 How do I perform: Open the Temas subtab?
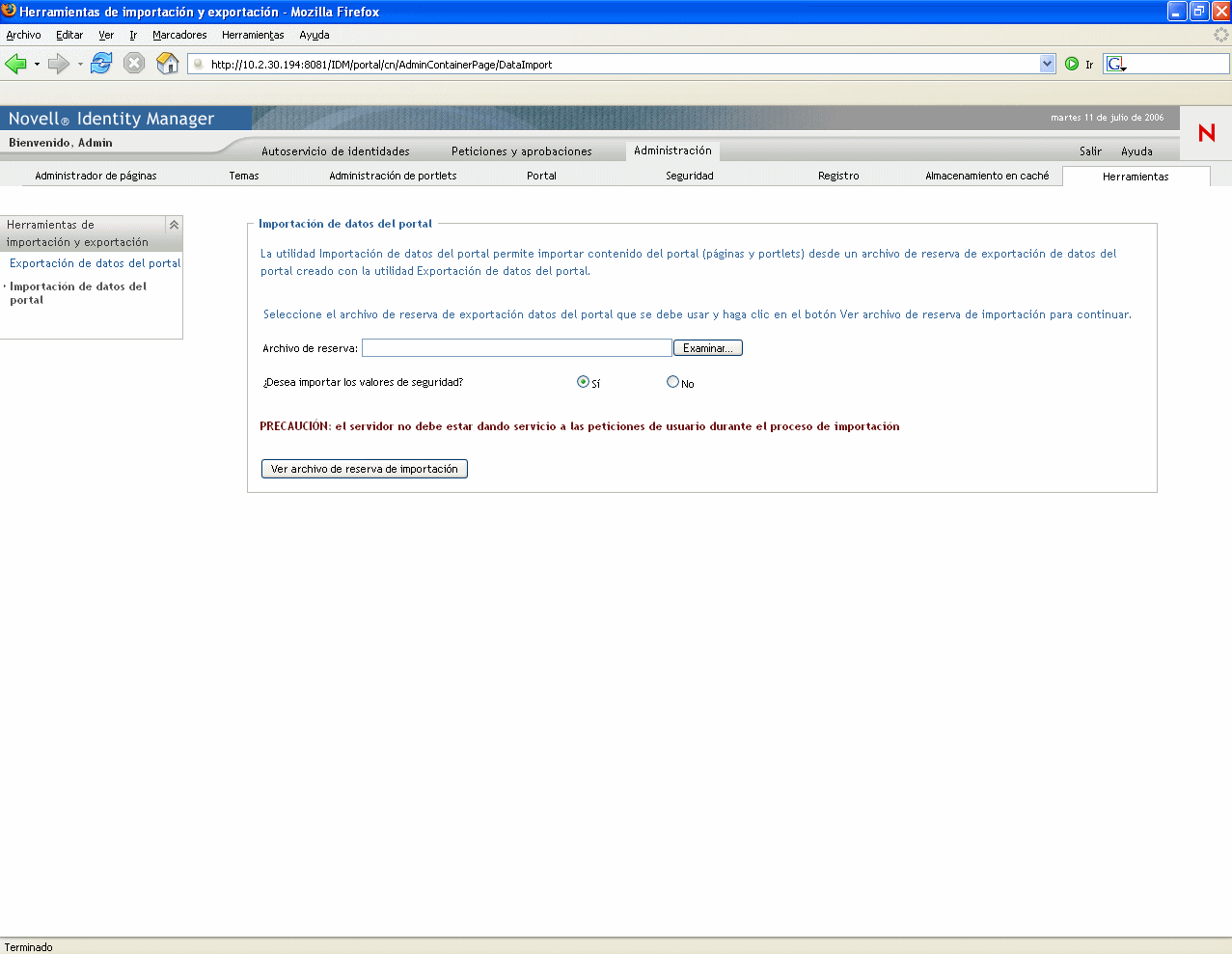click(244, 176)
